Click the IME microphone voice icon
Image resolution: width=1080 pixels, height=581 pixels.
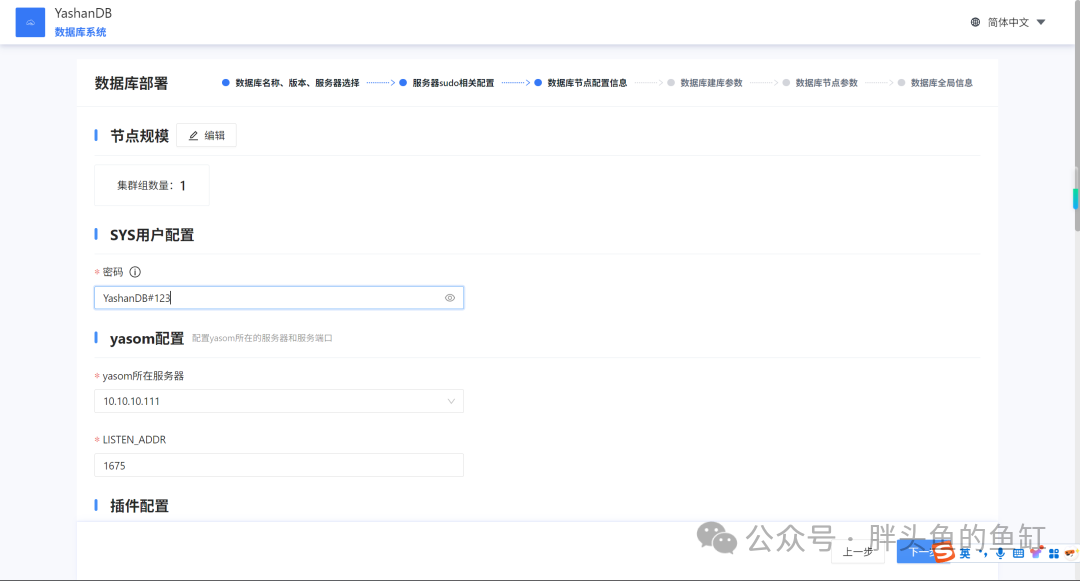click(1000, 553)
